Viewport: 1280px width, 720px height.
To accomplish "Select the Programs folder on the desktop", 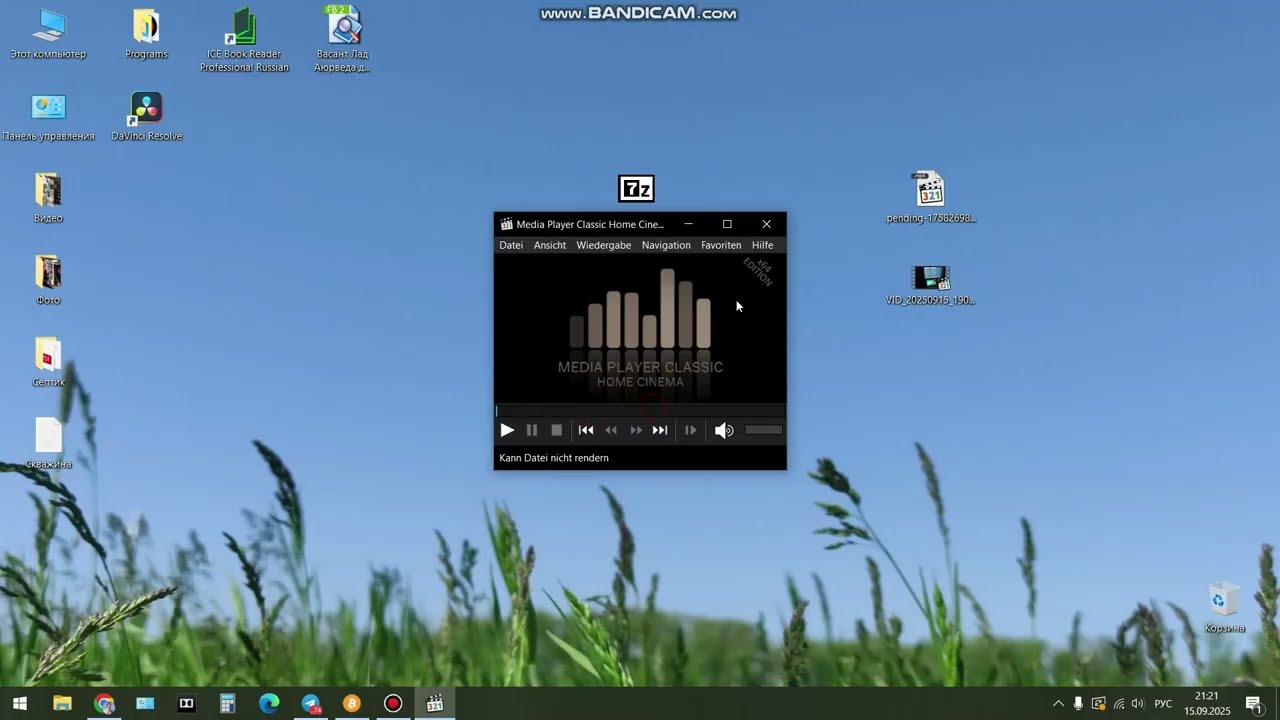I will [x=146, y=34].
